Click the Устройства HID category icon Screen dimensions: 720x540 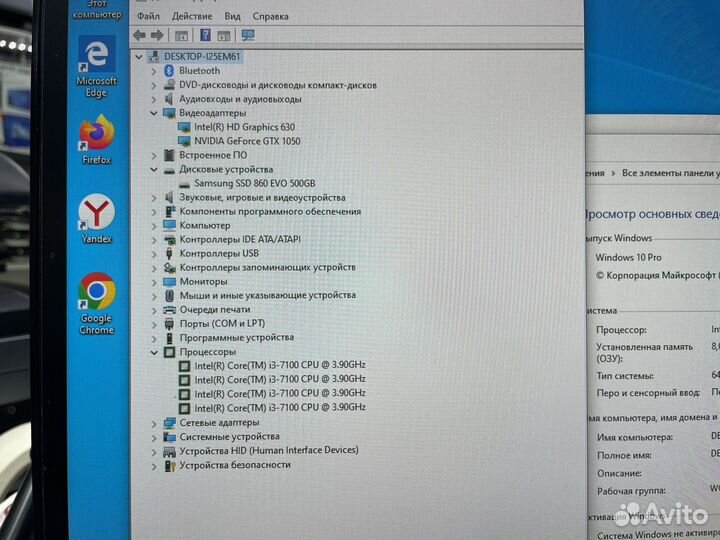coord(169,451)
